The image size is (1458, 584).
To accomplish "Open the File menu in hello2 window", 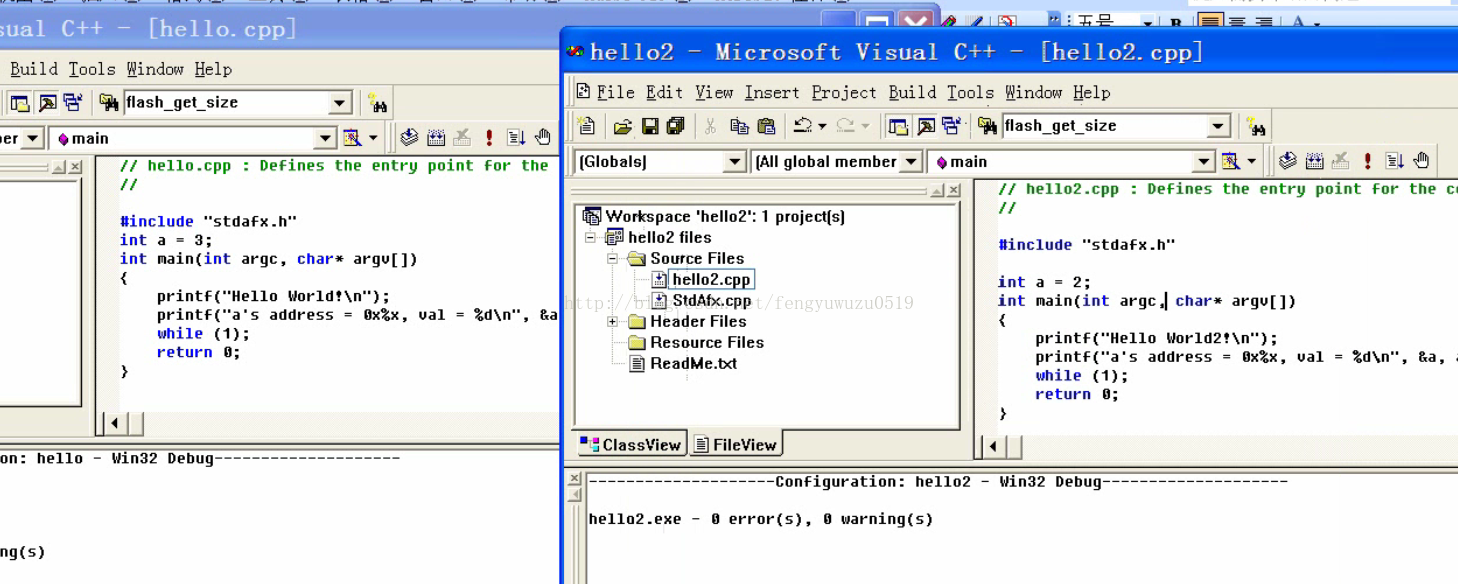I will click(615, 92).
